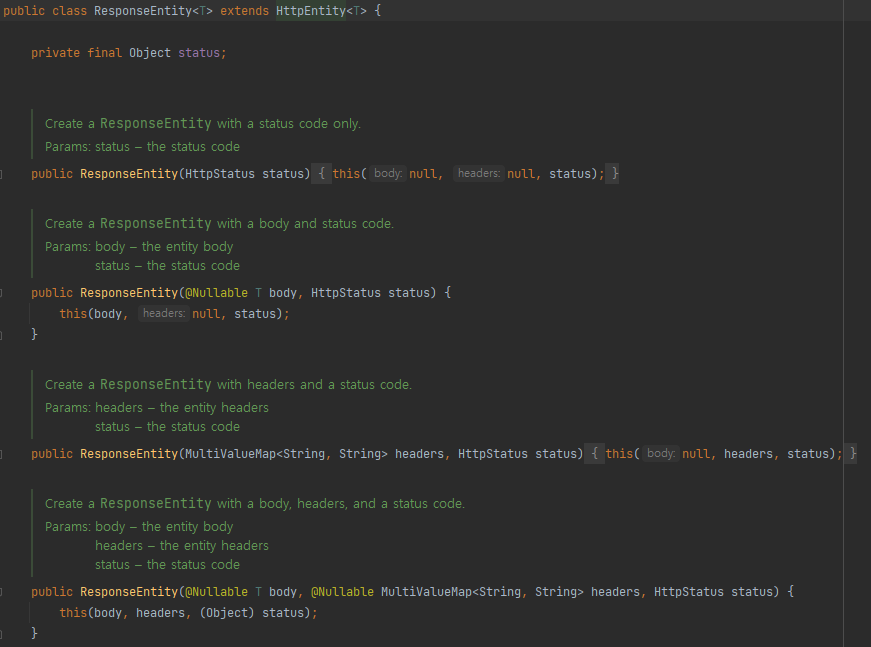Click doc line 'Params: headers – the entity headers'
This screenshot has width=871, height=647.
point(157,408)
